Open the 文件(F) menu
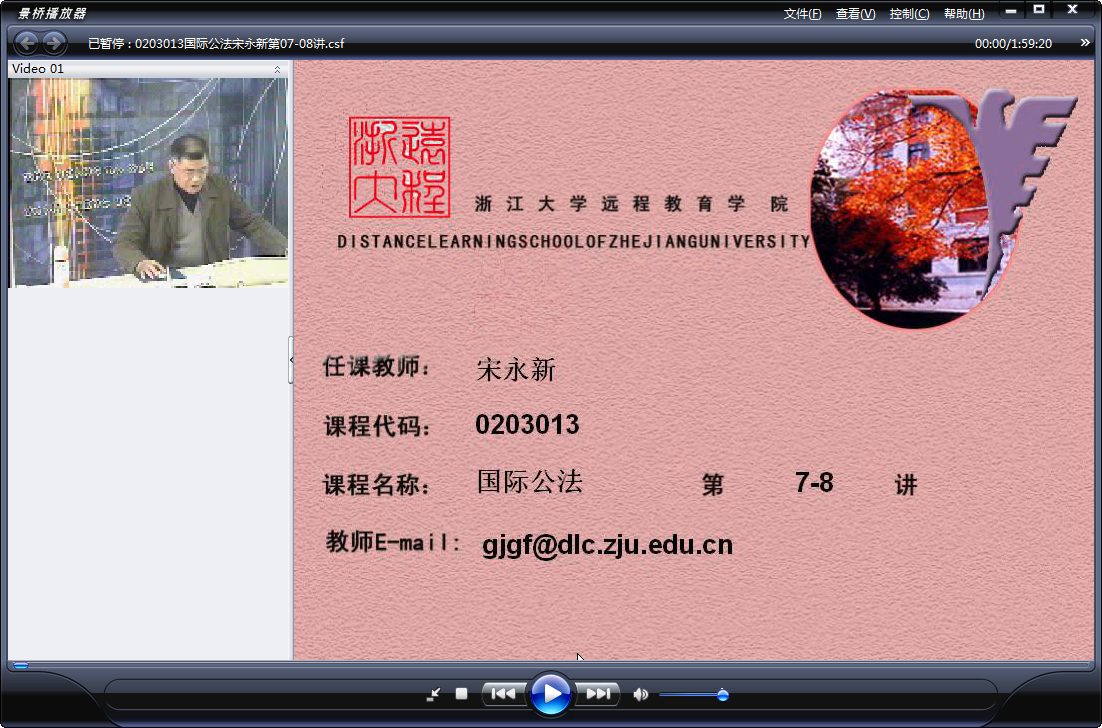 coord(802,14)
